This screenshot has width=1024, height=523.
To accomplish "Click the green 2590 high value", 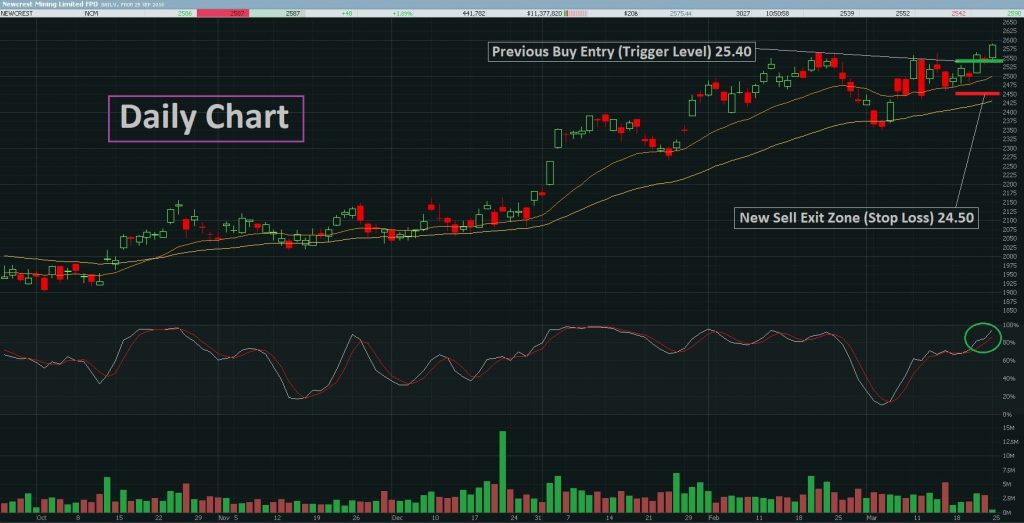I will (x=1013, y=13).
